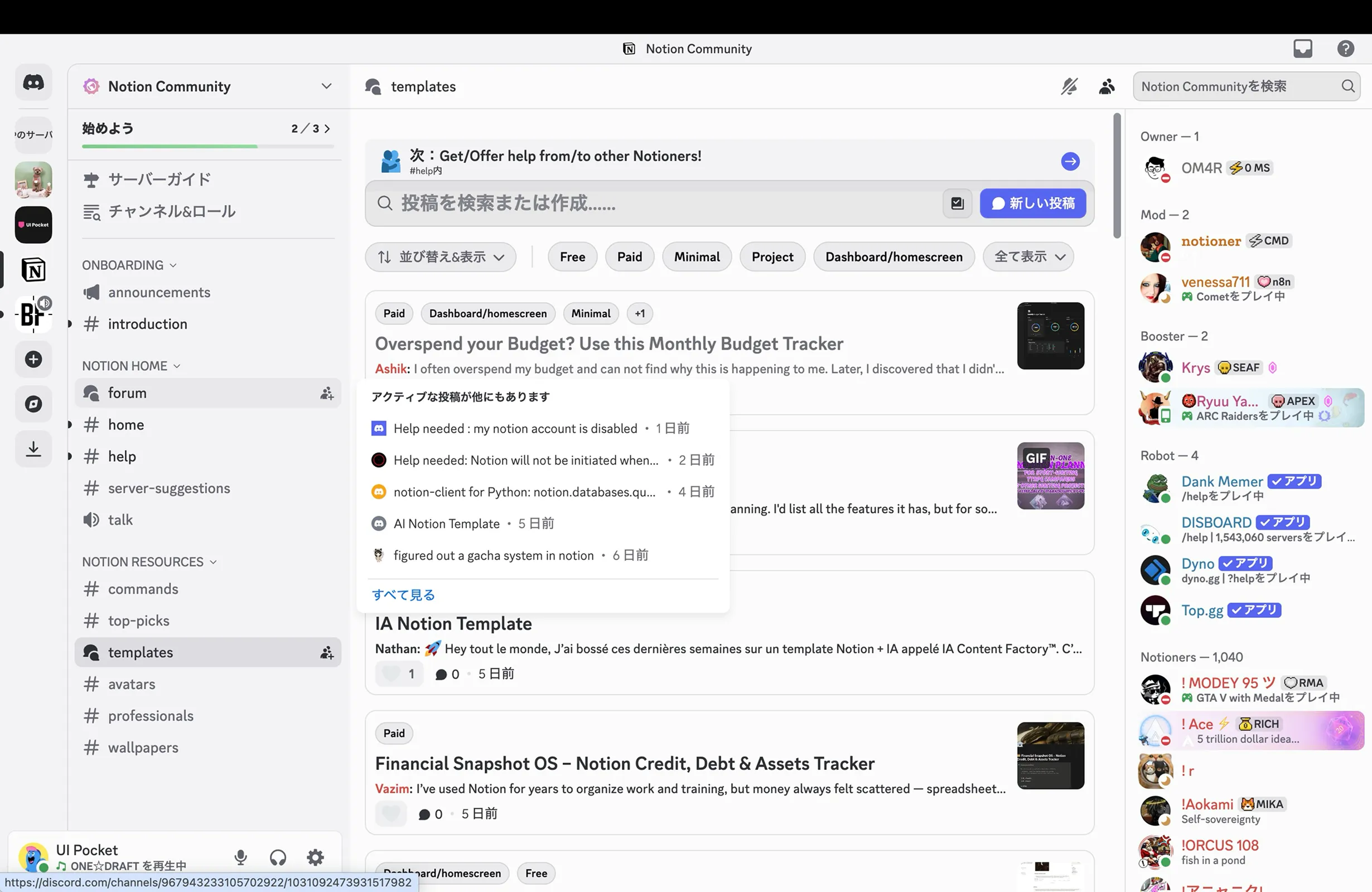Open the introduction channel
Viewport: 1372px width, 892px height.
(x=208, y=324)
